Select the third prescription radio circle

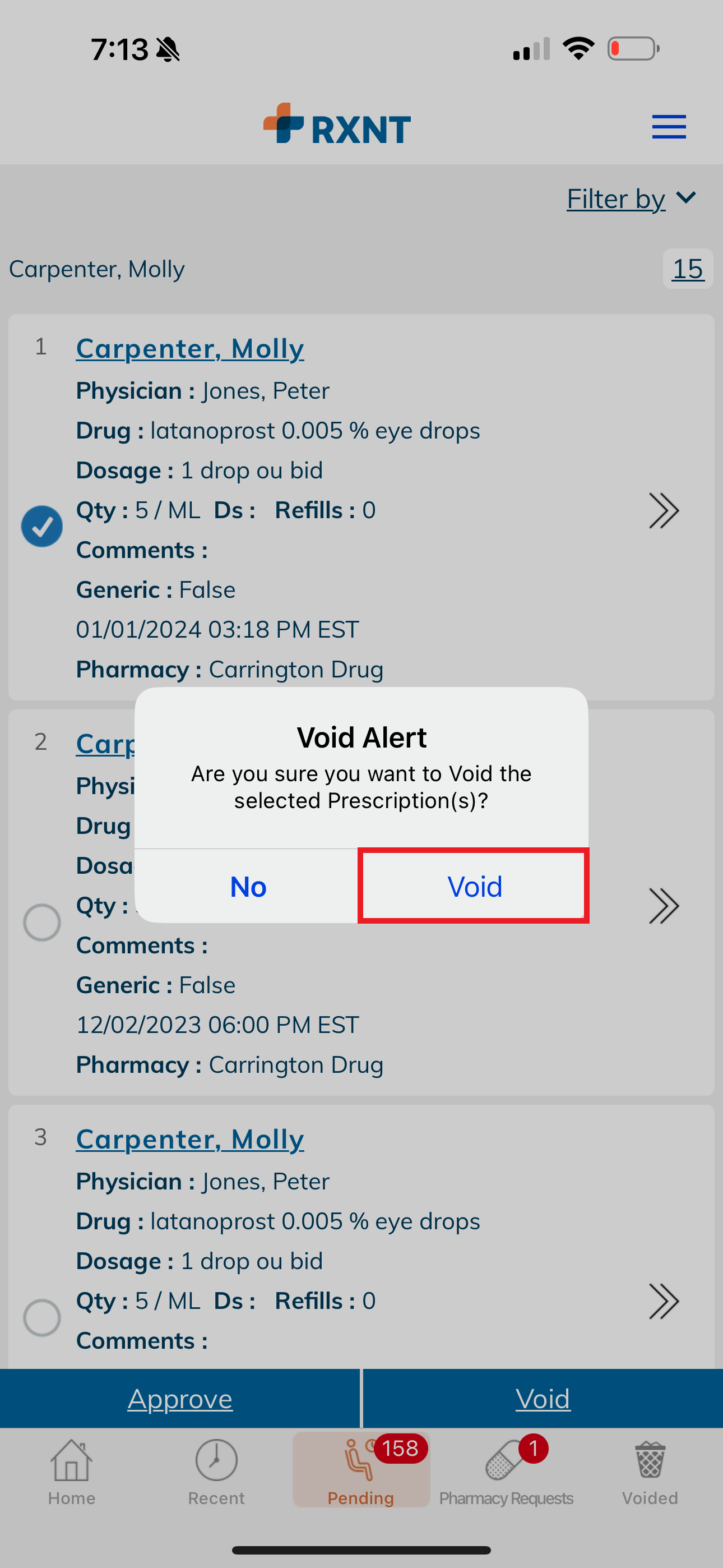[x=42, y=1317]
